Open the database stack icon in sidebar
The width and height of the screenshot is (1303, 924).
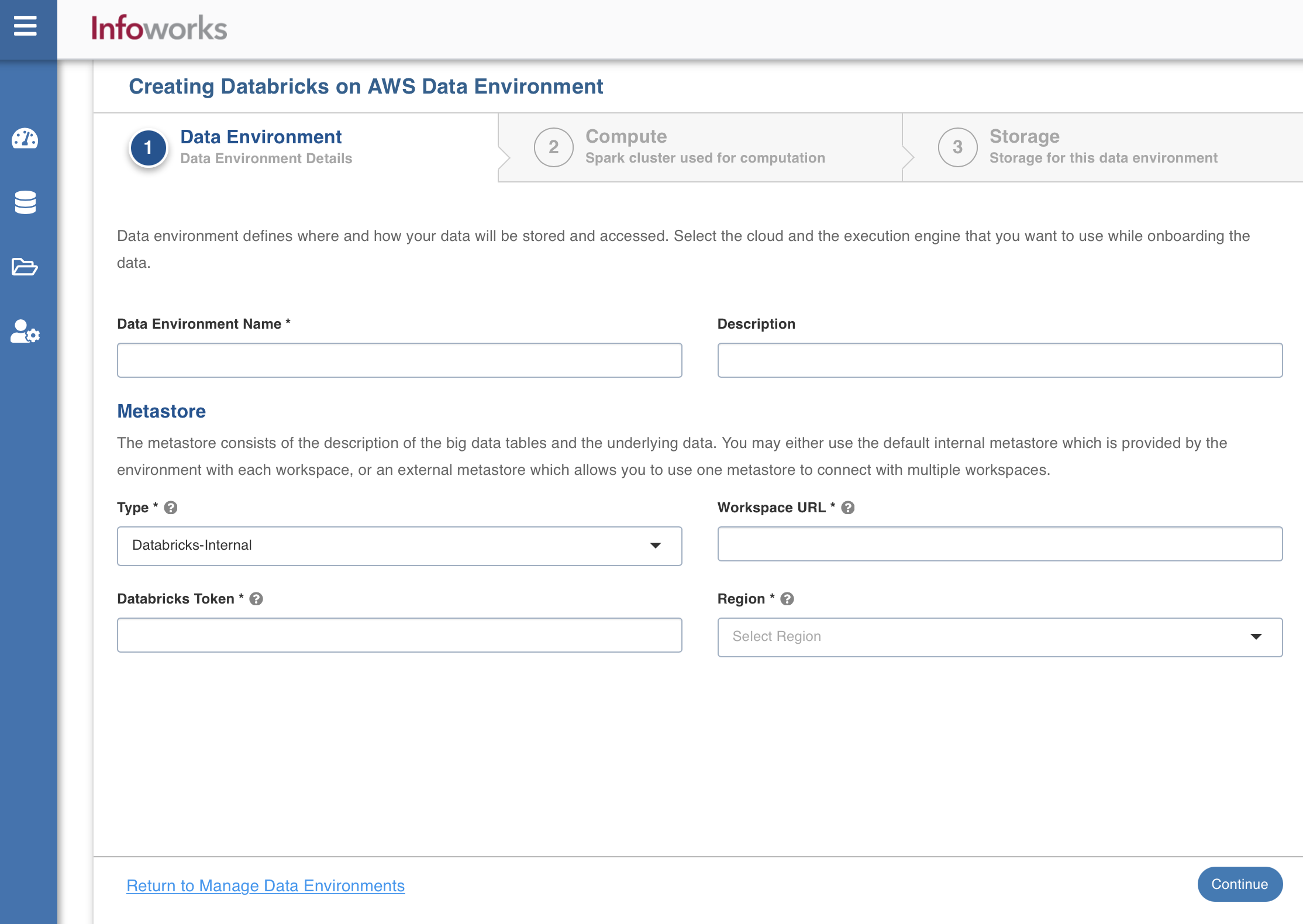25,202
